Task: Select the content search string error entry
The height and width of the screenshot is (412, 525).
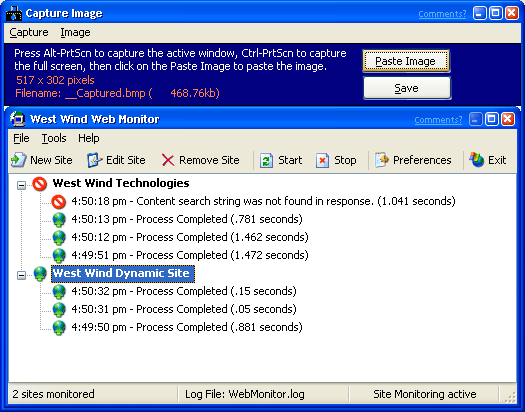Action: point(263,201)
